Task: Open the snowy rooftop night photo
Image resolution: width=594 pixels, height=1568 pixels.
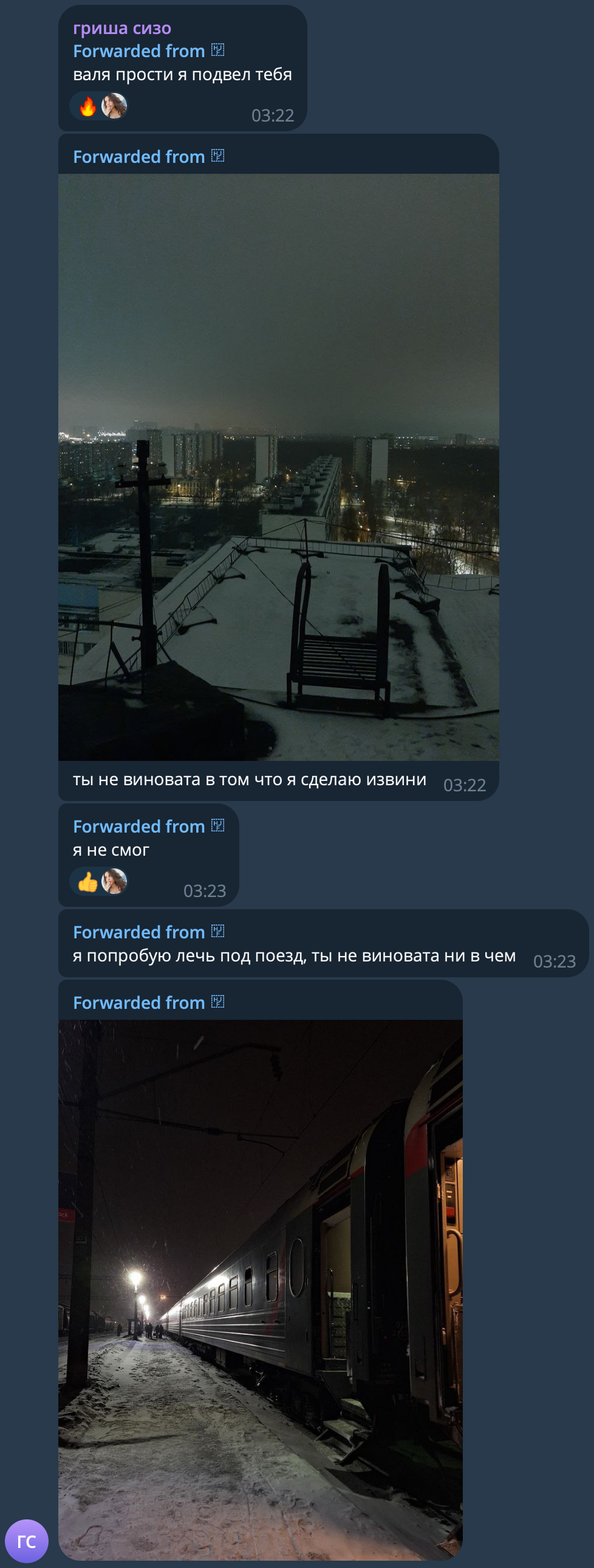Action: [x=279, y=467]
